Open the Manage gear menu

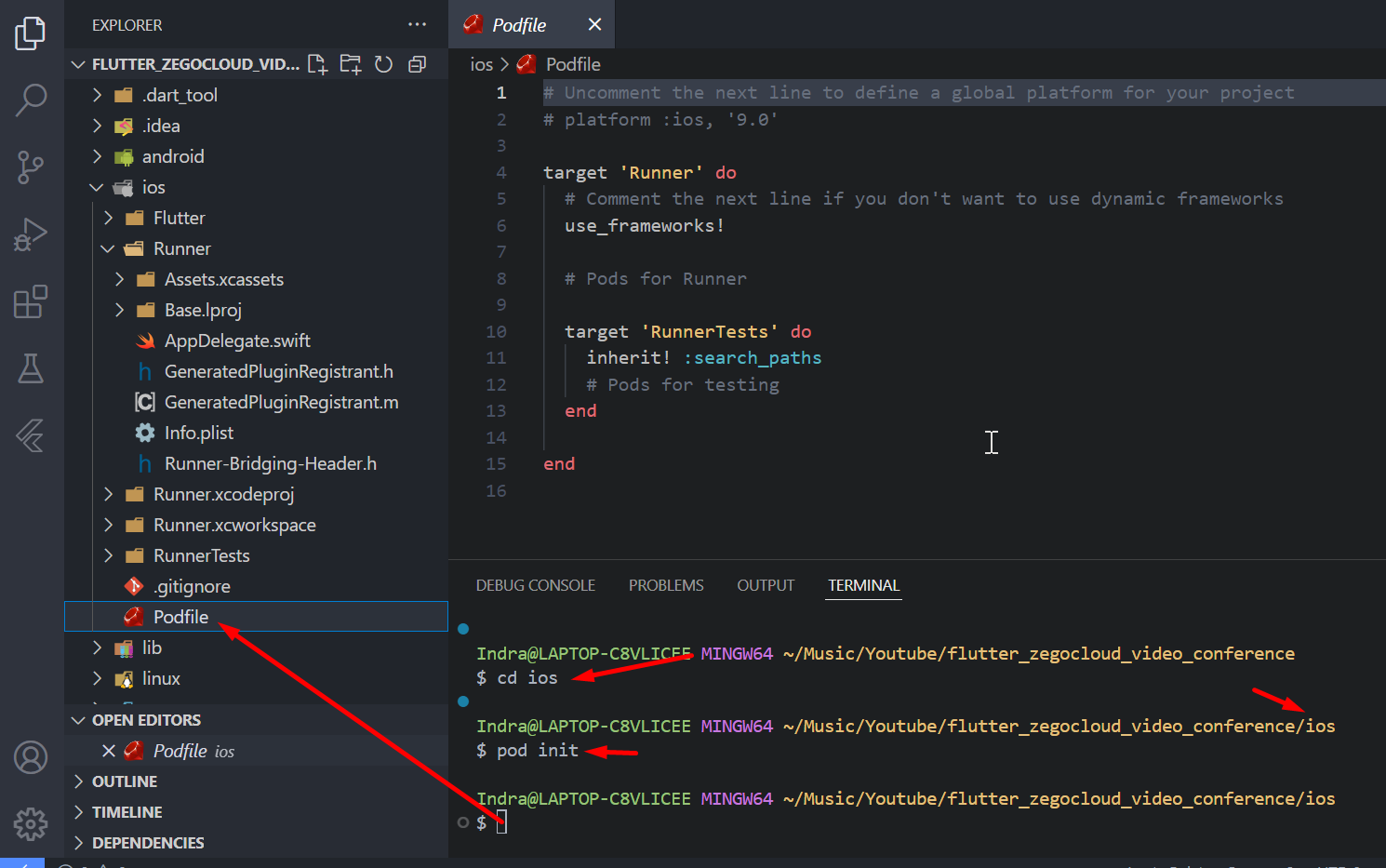(31, 824)
